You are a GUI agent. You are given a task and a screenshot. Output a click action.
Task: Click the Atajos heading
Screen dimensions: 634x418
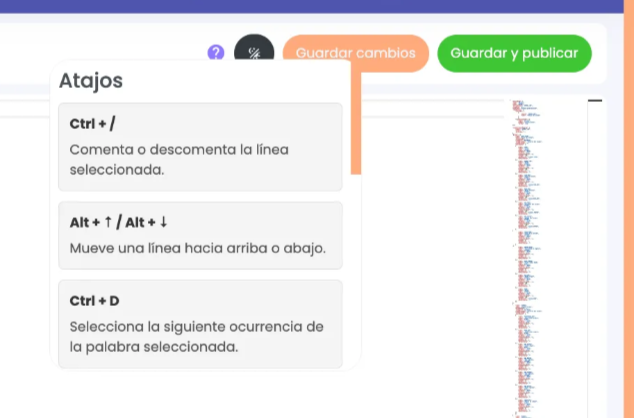(91, 80)
